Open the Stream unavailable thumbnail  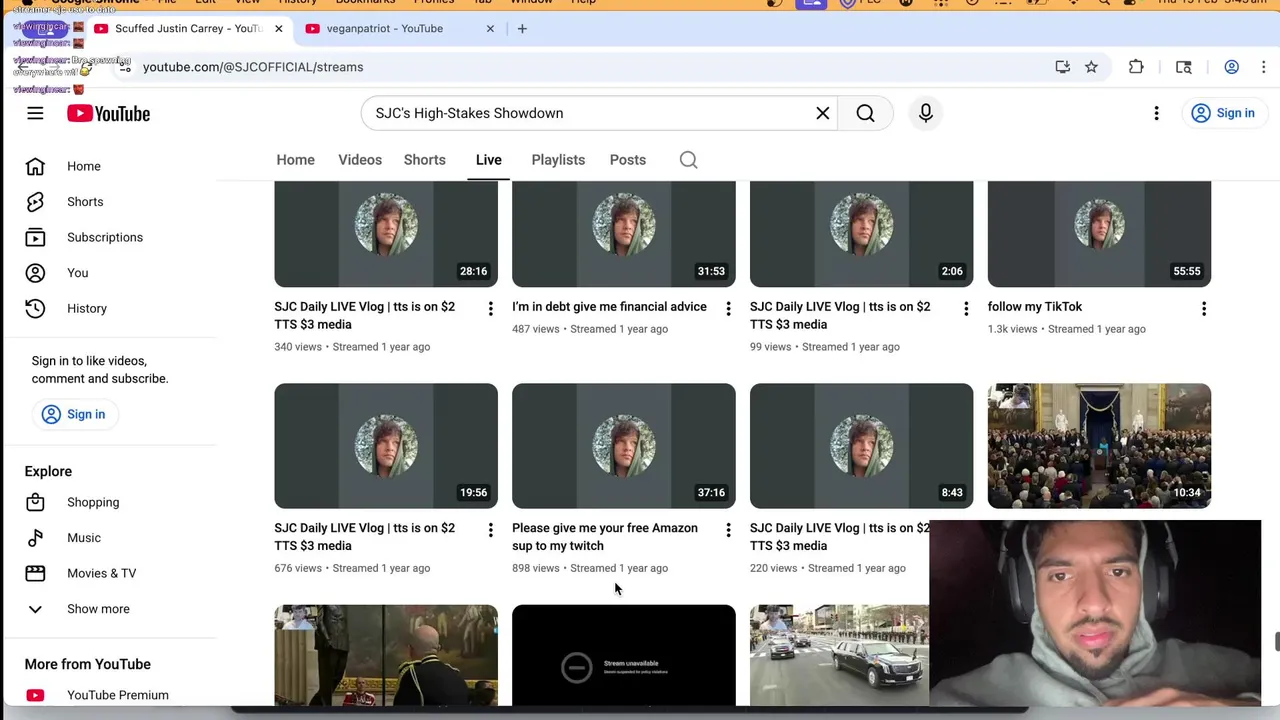coord(624,656)
